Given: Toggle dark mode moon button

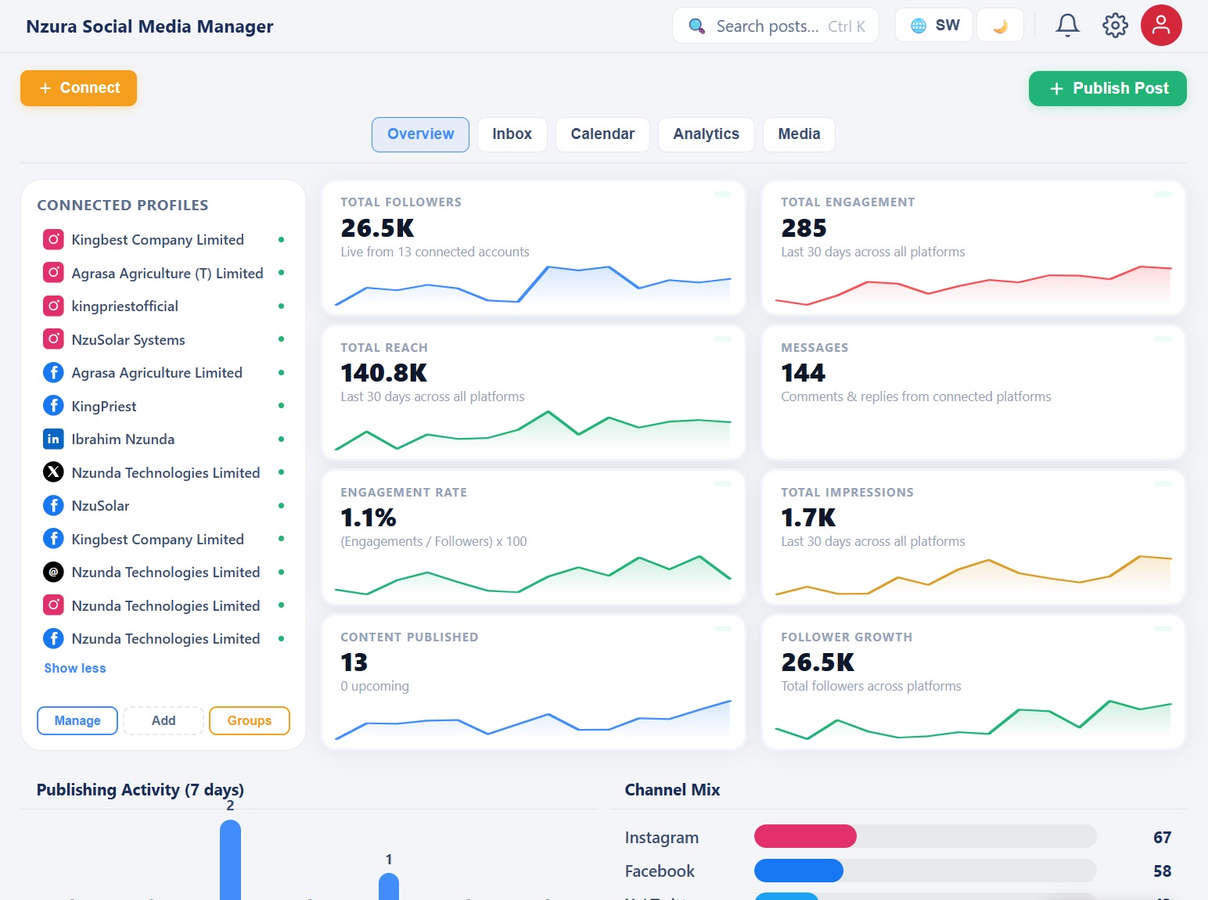Looking at the screenshot, I should (x=1000, y=26).
